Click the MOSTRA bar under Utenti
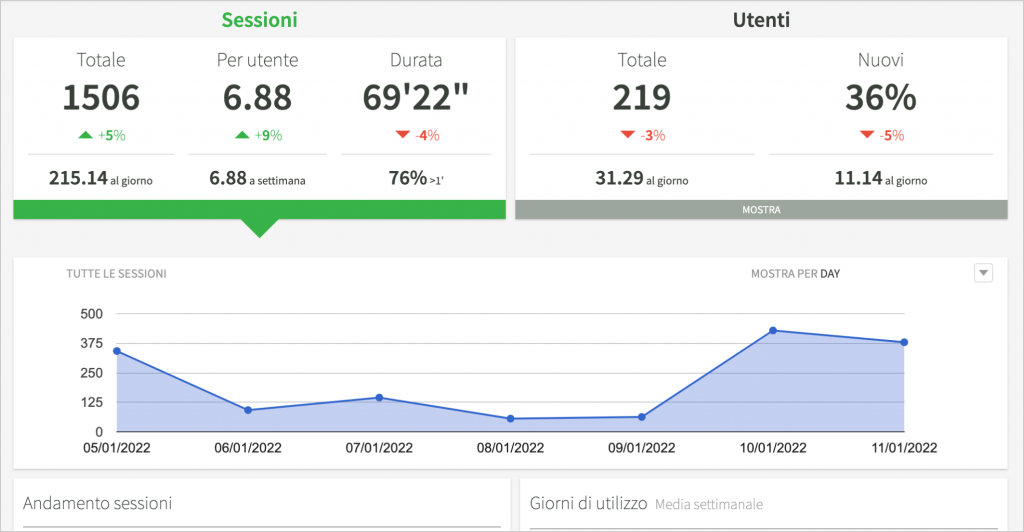This screenshot has width=1024, height=532. tap(761, 210)
